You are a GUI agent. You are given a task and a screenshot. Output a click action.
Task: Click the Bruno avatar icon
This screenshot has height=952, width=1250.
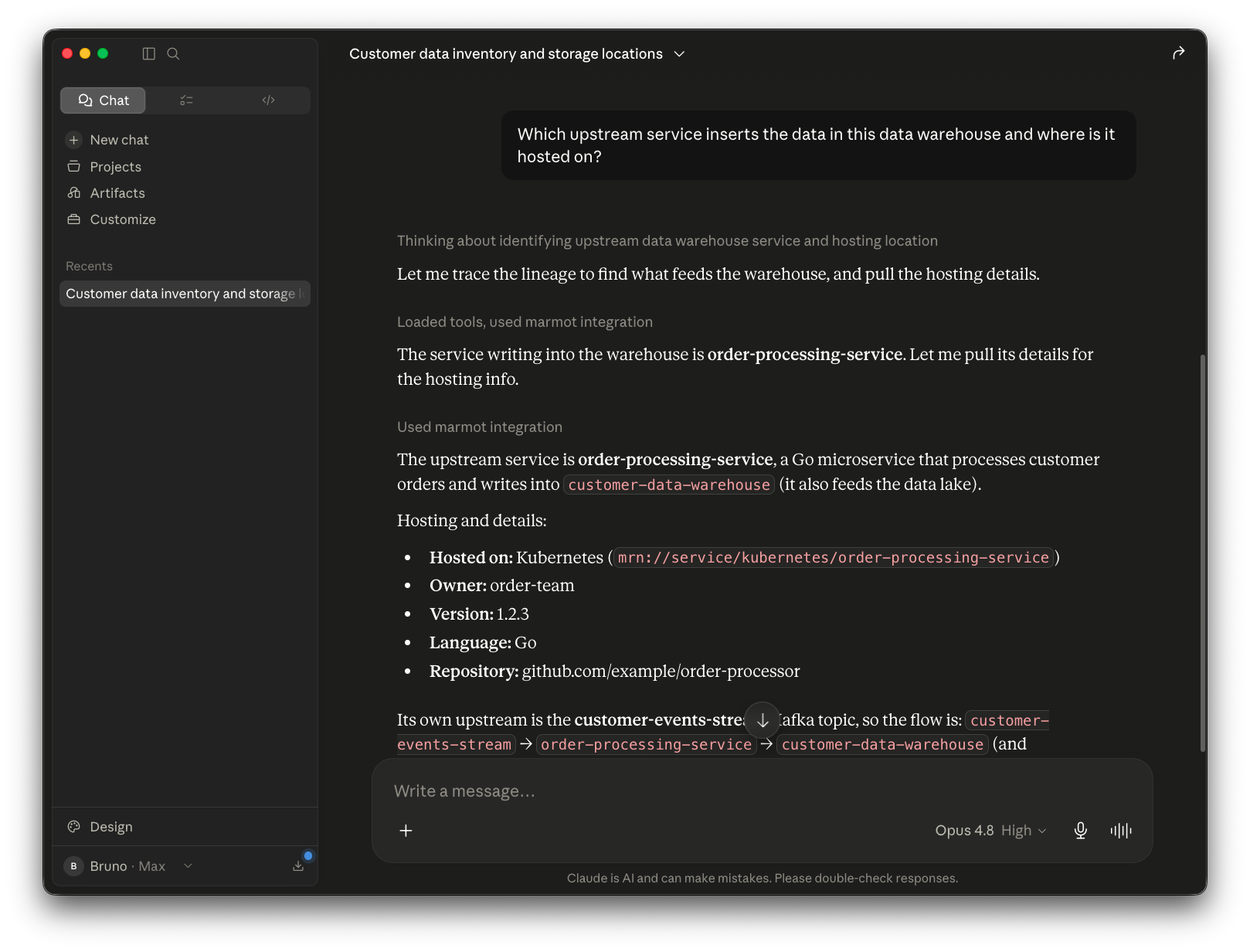[74, 866]
